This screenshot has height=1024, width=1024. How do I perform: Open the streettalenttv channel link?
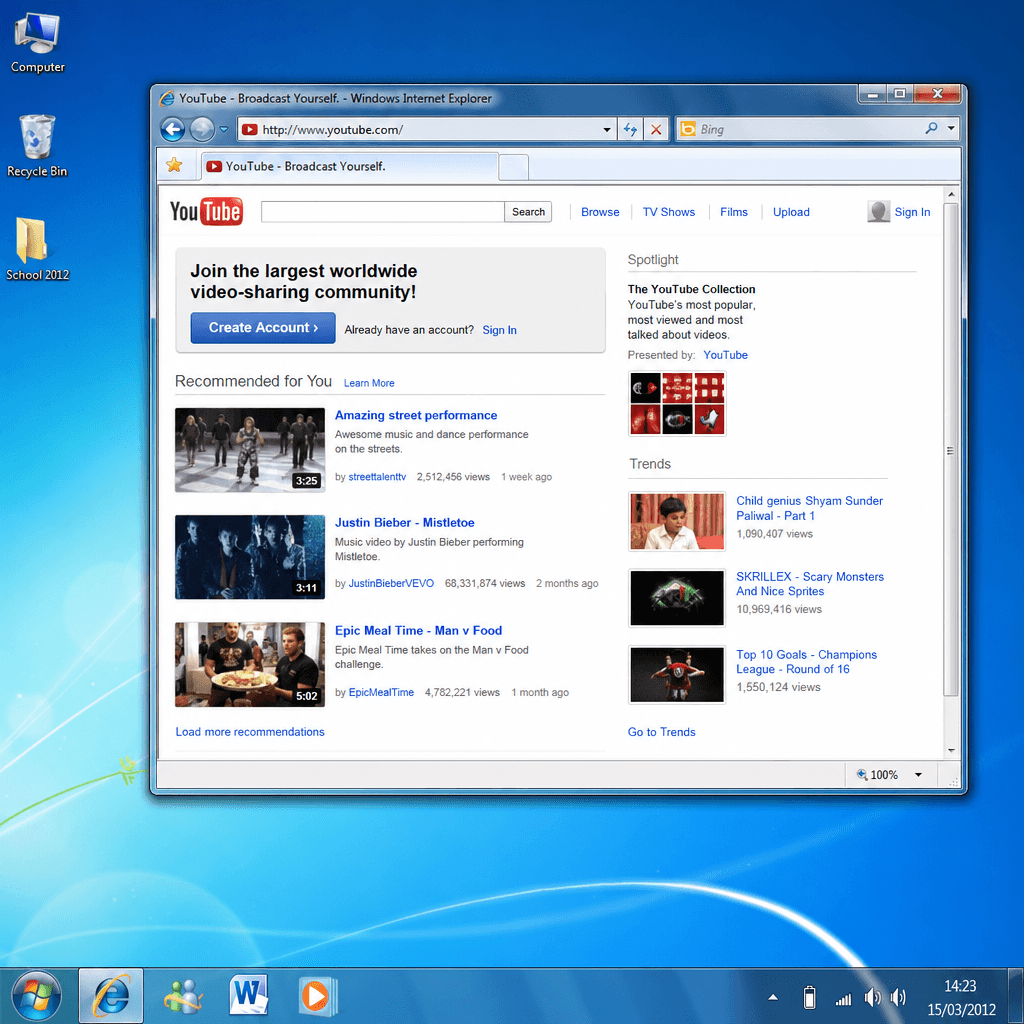pyautogui.click(x=377, y=477)
